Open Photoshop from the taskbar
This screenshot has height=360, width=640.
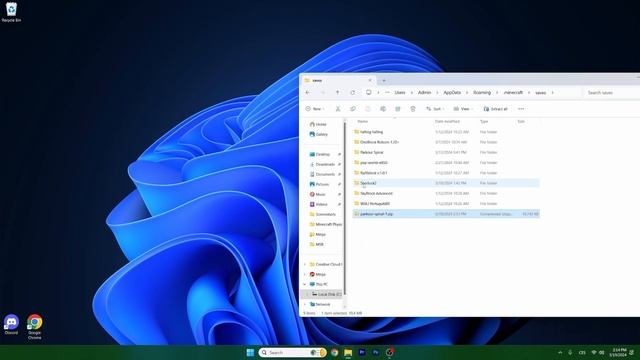tap(376, 352)
